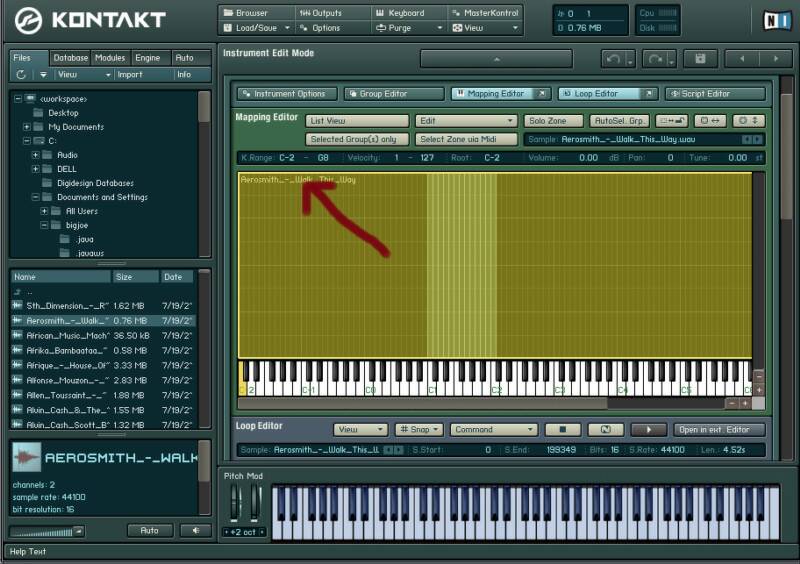Image resolution: width=800 pixels, height=564 pixels.
Task: Select previous sample in Mapping Editor sample field
Action: 746,139
